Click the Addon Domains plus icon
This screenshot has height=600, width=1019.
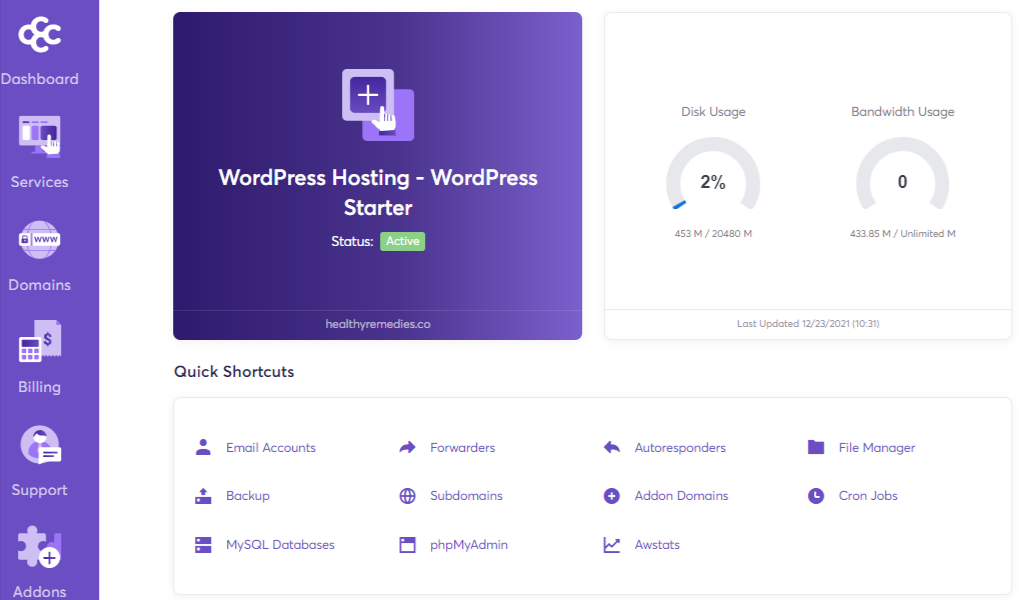(612, 496)
